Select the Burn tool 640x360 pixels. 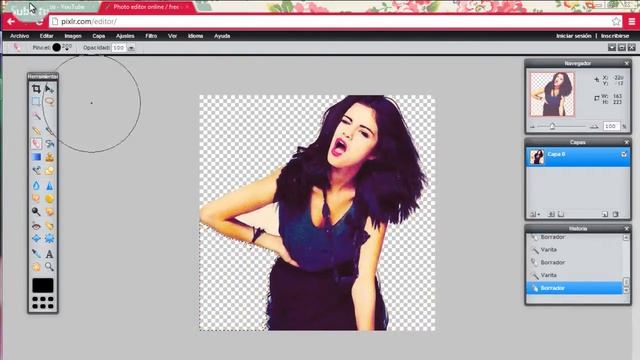pyautogui.click(x=49, y=211)
